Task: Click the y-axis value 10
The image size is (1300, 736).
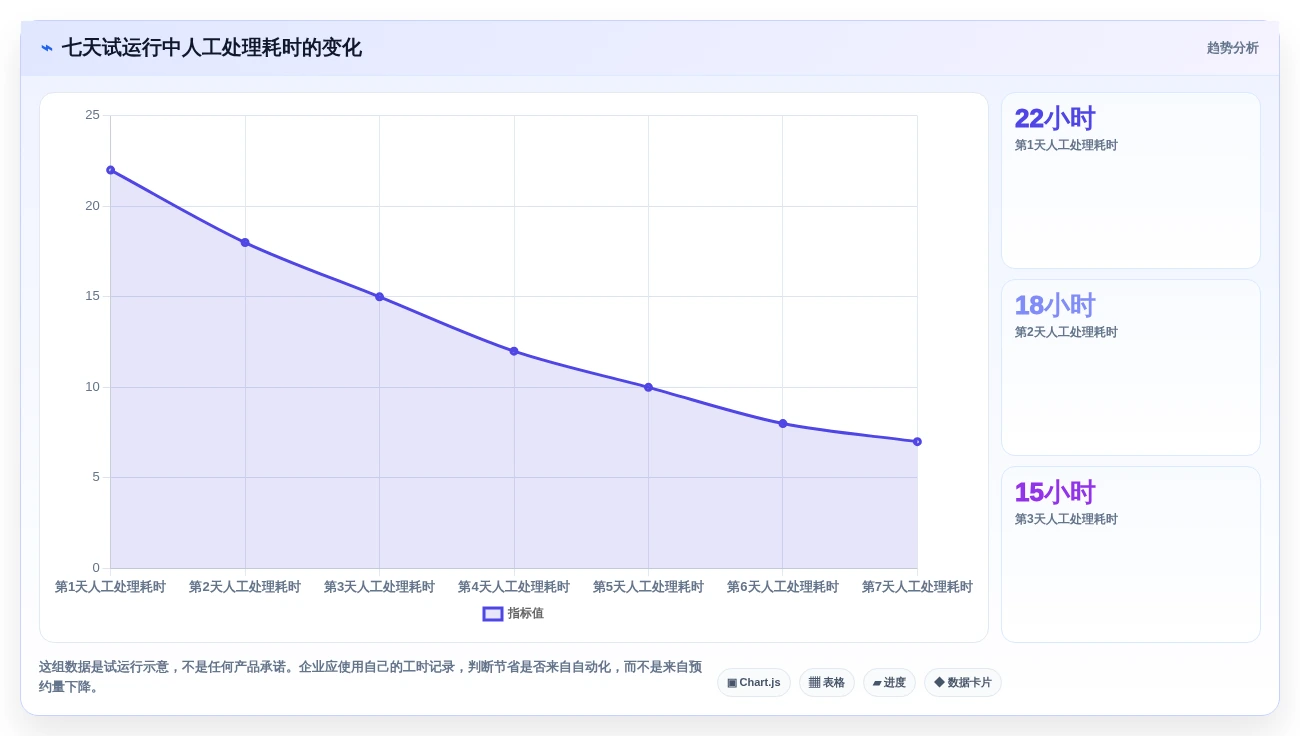Action: 92,387
